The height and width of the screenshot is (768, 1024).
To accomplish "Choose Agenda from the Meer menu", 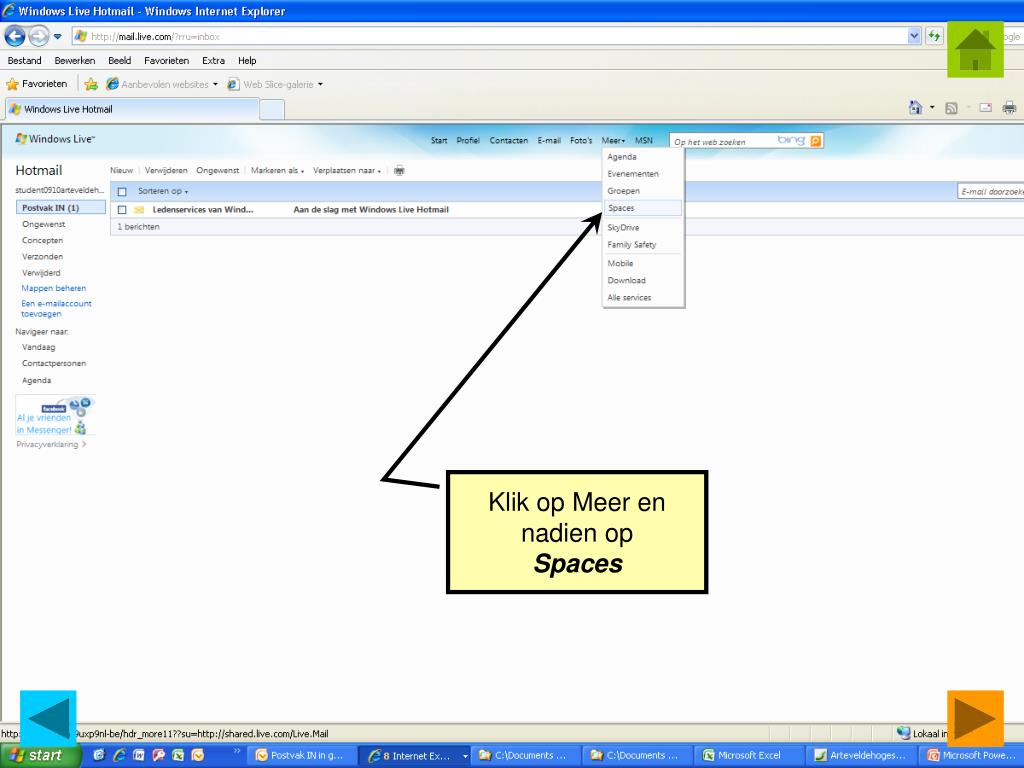I will click(643, 157).
